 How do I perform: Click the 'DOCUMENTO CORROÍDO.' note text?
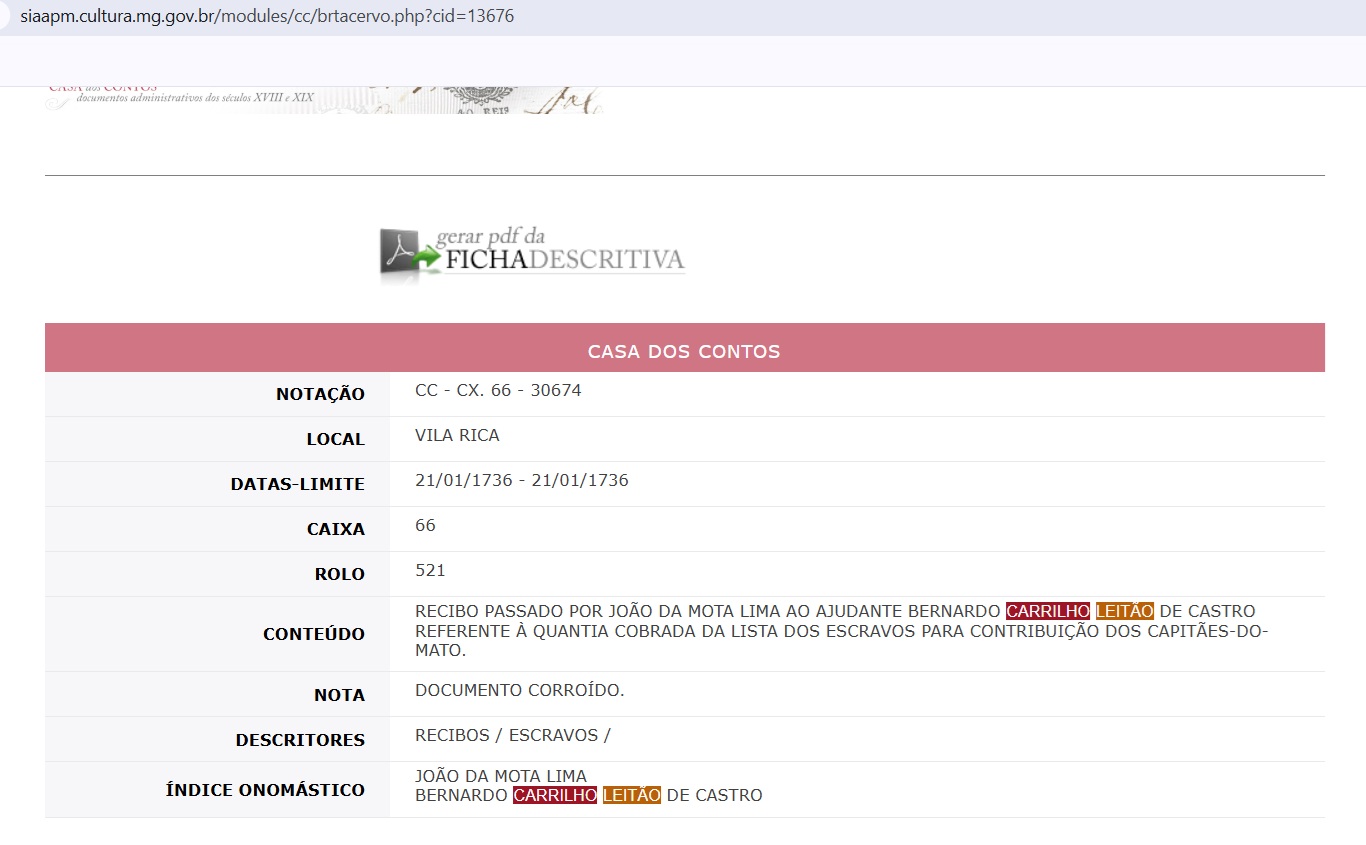[x=519, y=690]
